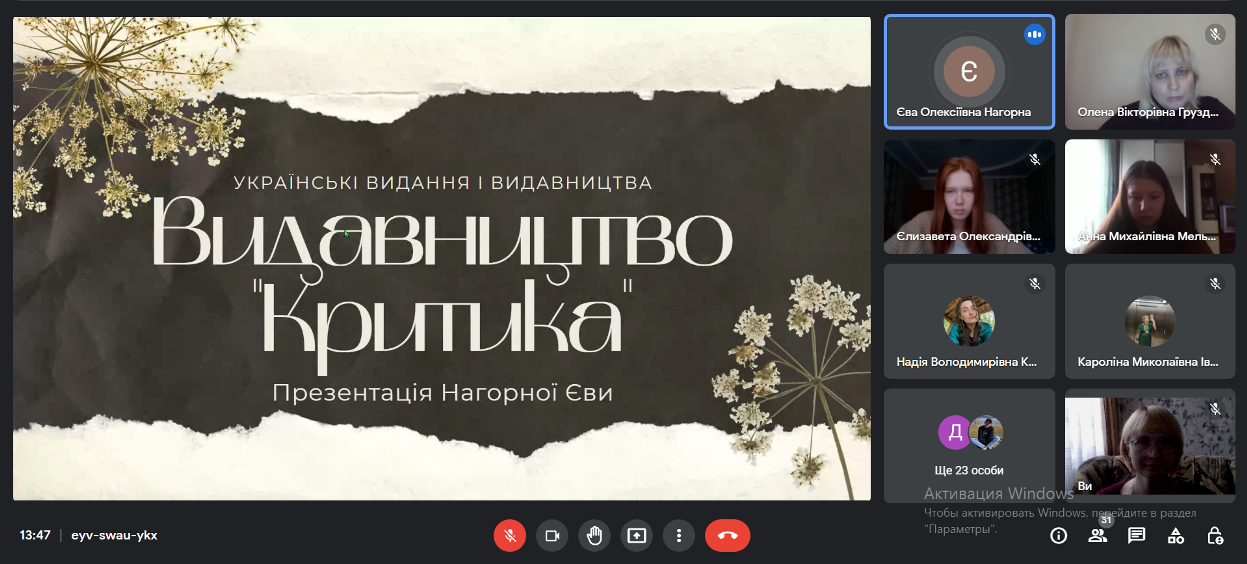Open the activities icon

(x=1176, y=535)
